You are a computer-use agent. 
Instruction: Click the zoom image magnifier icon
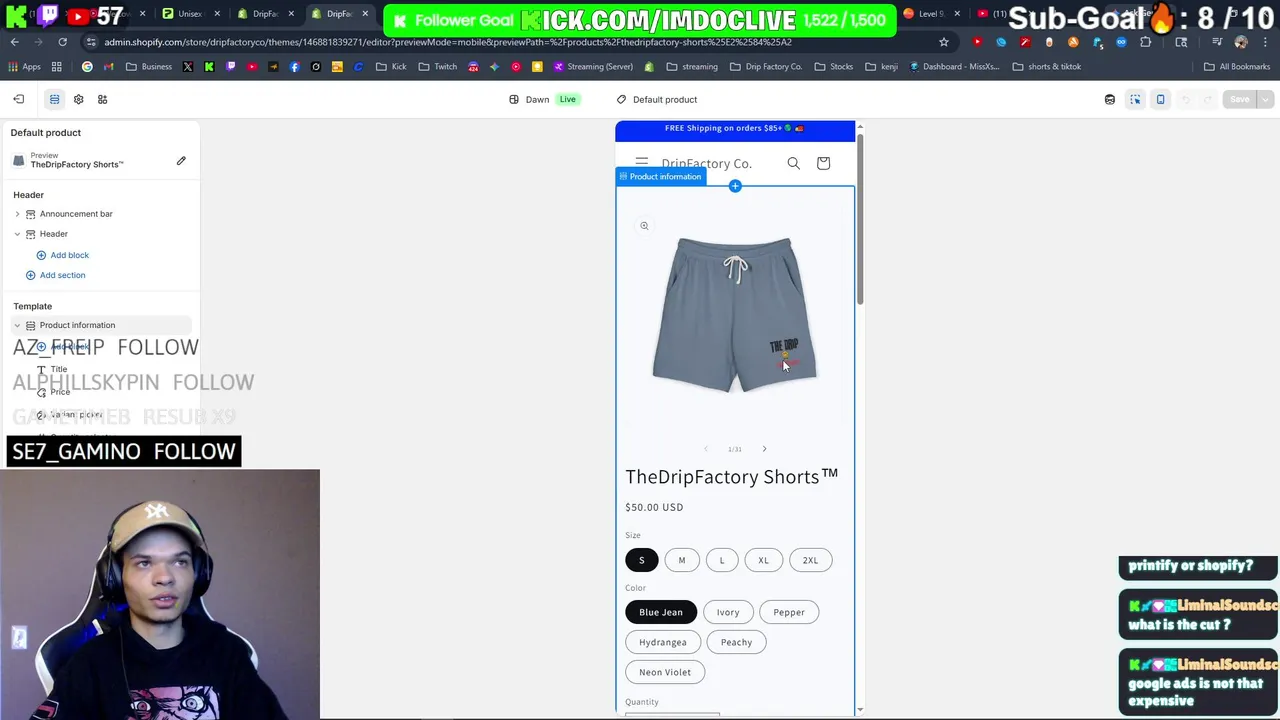point(644,226)
